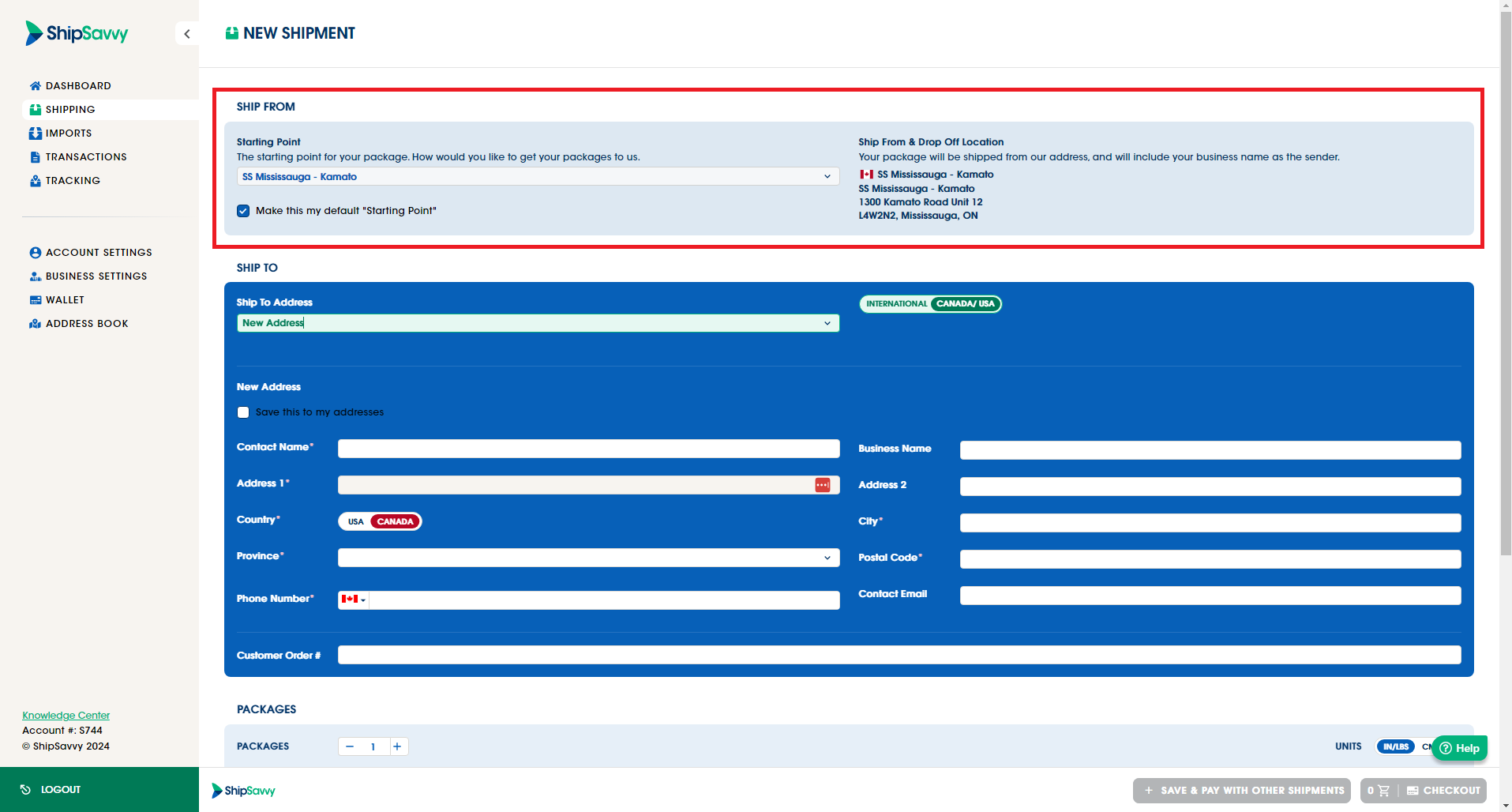Image resolution: width=1512 pixels, height=812 pixels.
Task: Click the Account Settings user icon
Action: coord(36,253)
